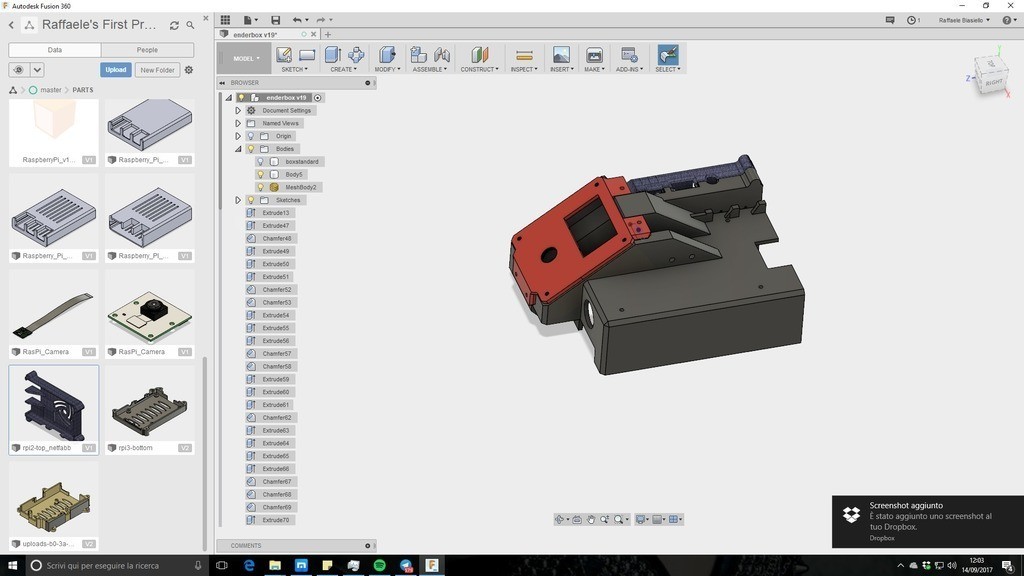
Task: Show the boxstandard body via its bulb
Action: 260,161
